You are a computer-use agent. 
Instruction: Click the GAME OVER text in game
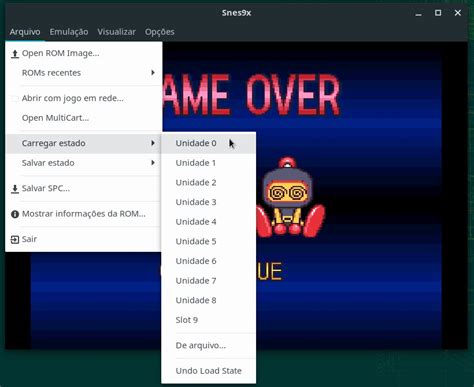pos(251,95)
